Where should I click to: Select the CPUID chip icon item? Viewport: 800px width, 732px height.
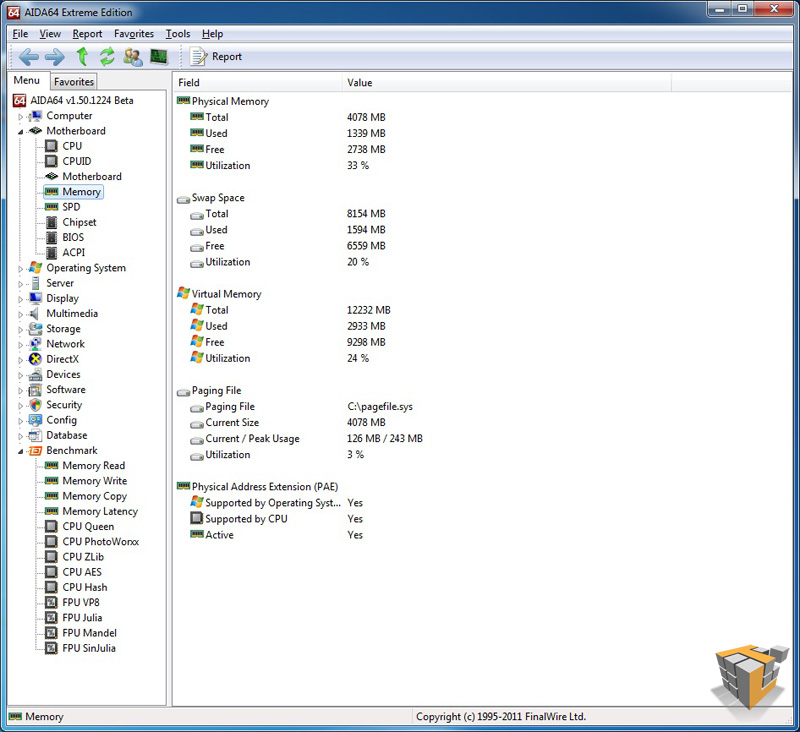coord(51,161)
